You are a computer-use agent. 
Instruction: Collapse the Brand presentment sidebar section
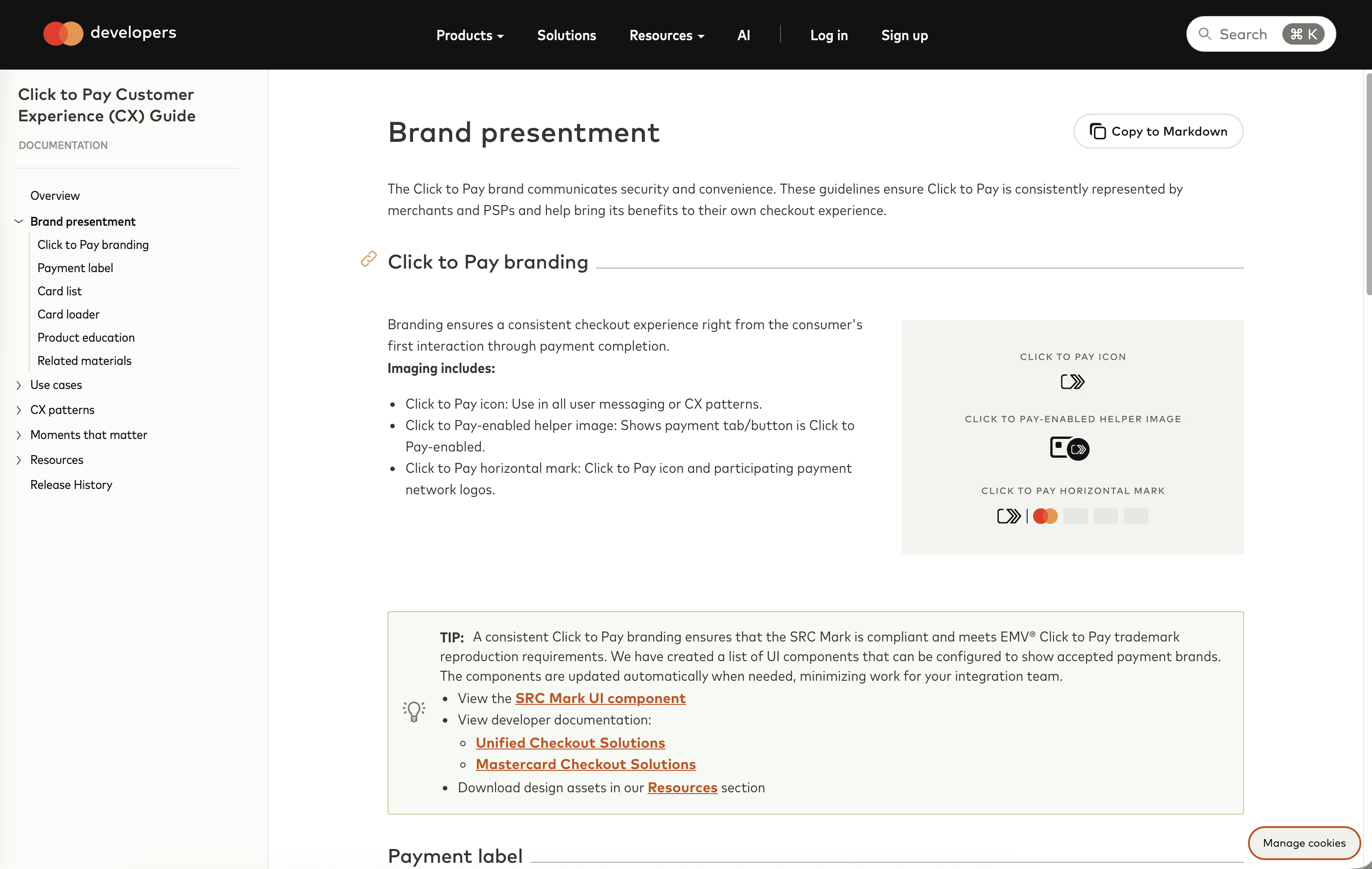pyautogui.click(x=19, y=221)
